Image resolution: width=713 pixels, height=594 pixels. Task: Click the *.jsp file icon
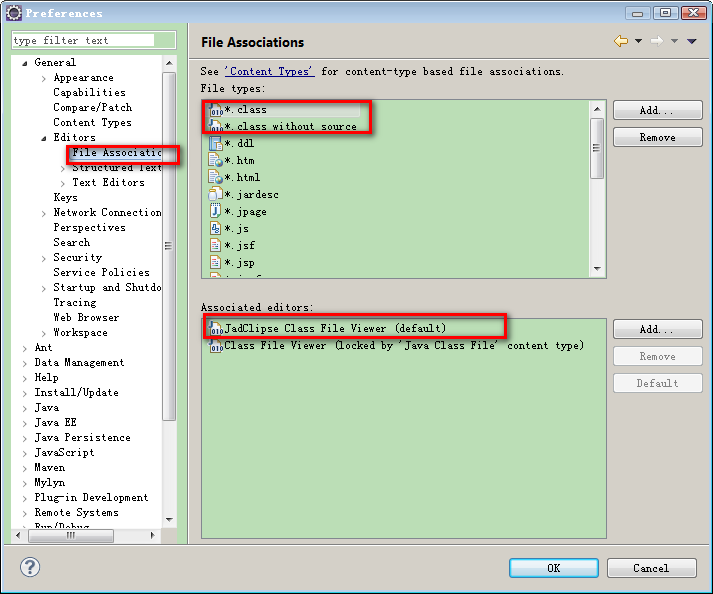pyautogui.click(x=216, y=262)
